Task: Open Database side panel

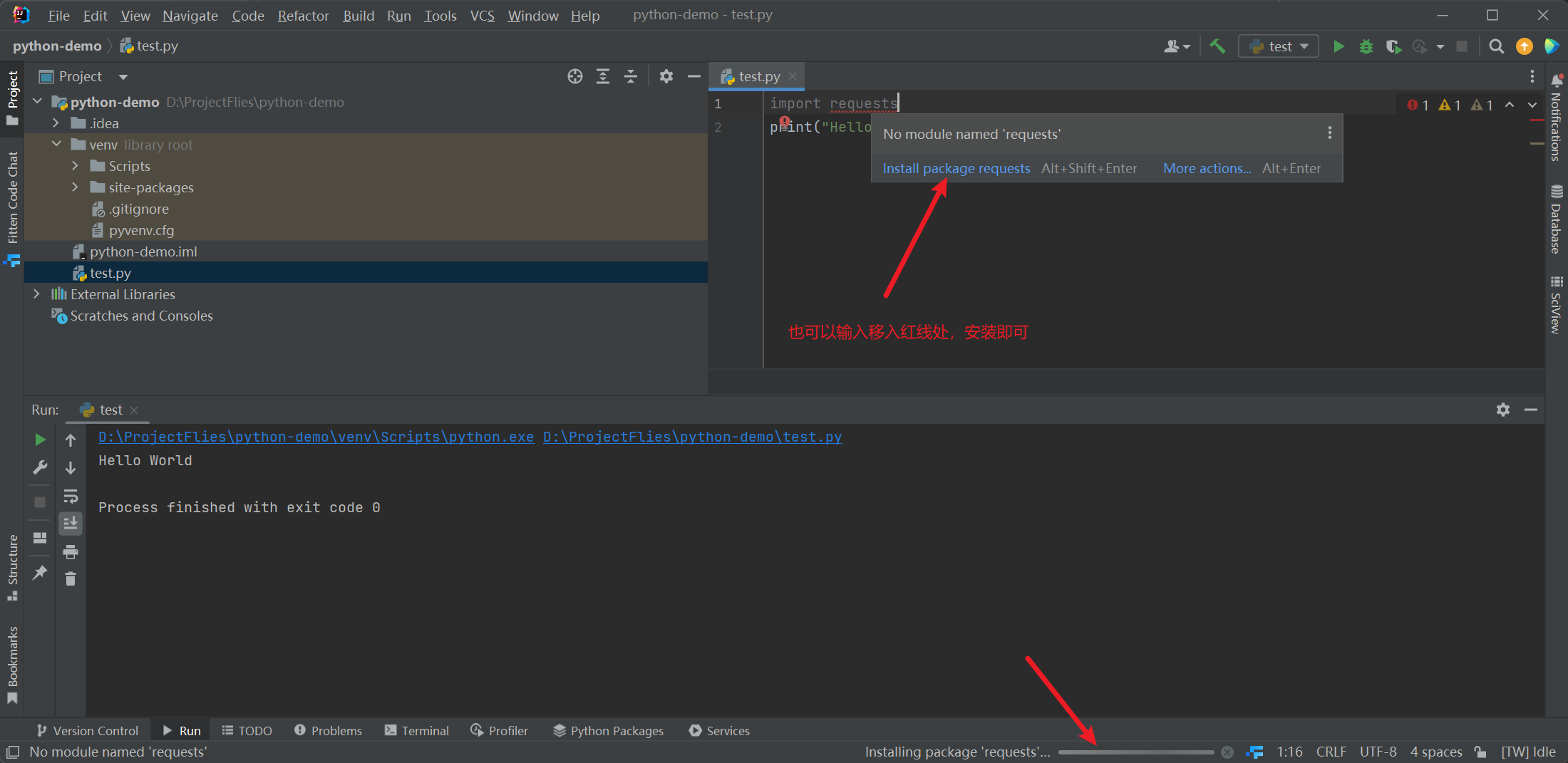Action: (x=1557, y=218)
